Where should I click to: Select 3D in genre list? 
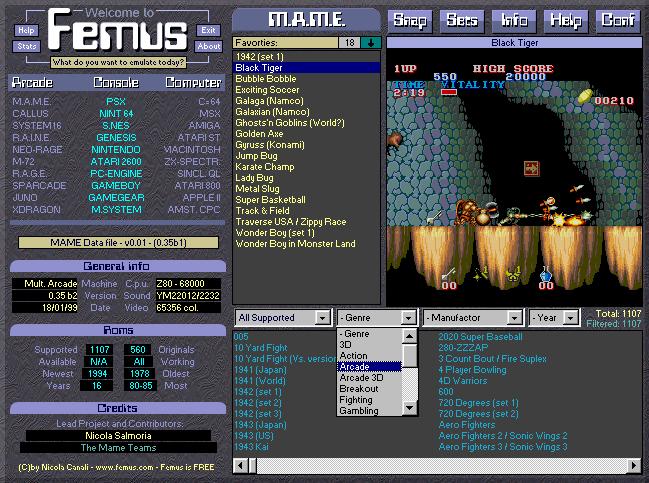(x=370, y=345)
